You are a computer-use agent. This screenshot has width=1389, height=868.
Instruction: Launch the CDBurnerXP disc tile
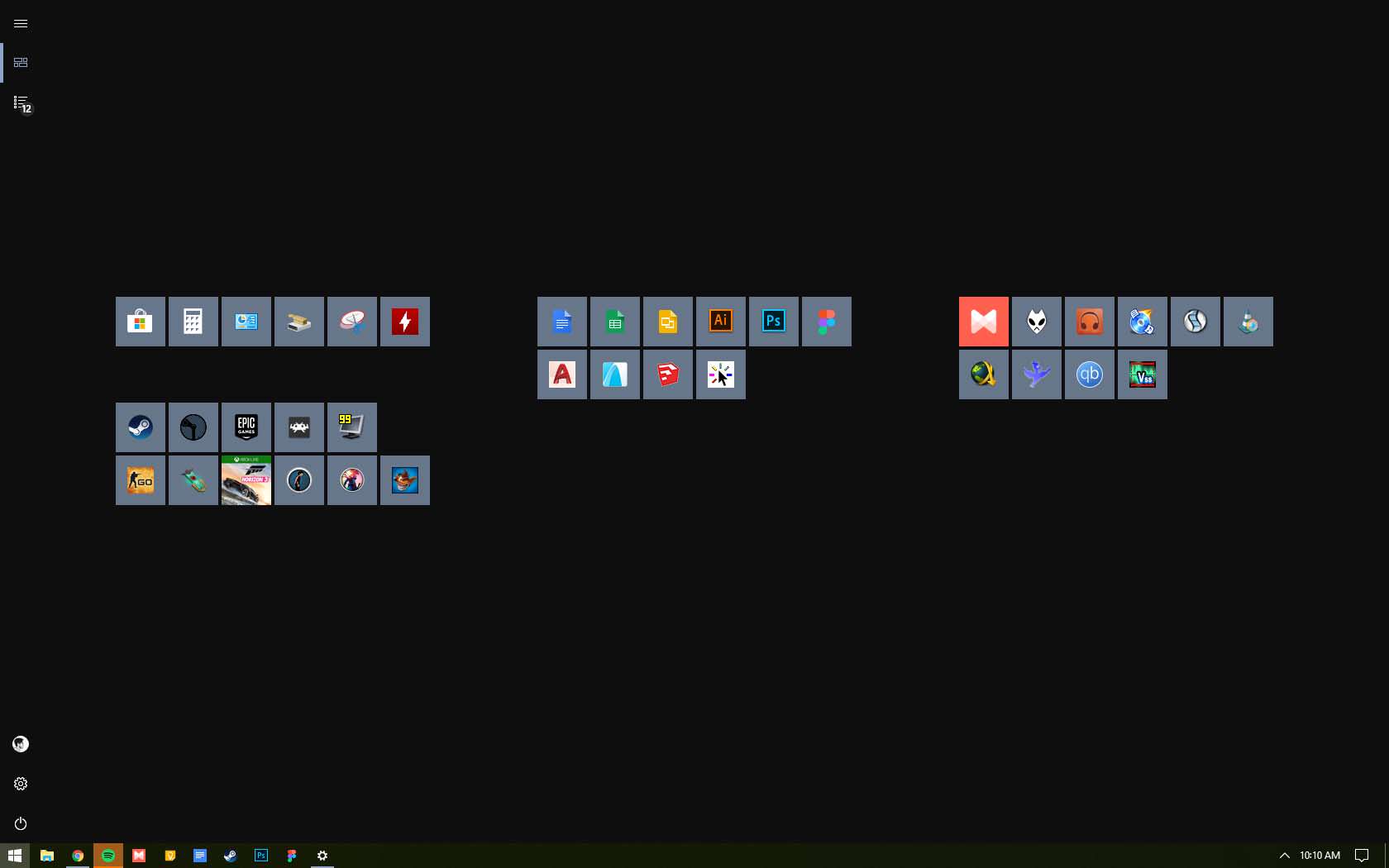tap(1143, 322)
